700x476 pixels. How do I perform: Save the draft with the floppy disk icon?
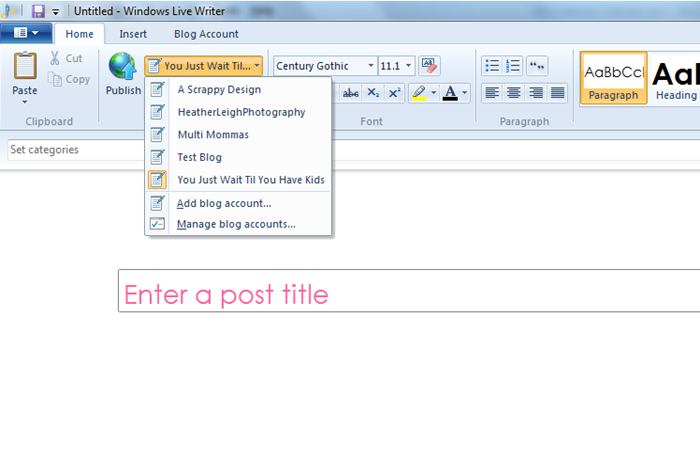pyautogui.click(x=38, y=11)
